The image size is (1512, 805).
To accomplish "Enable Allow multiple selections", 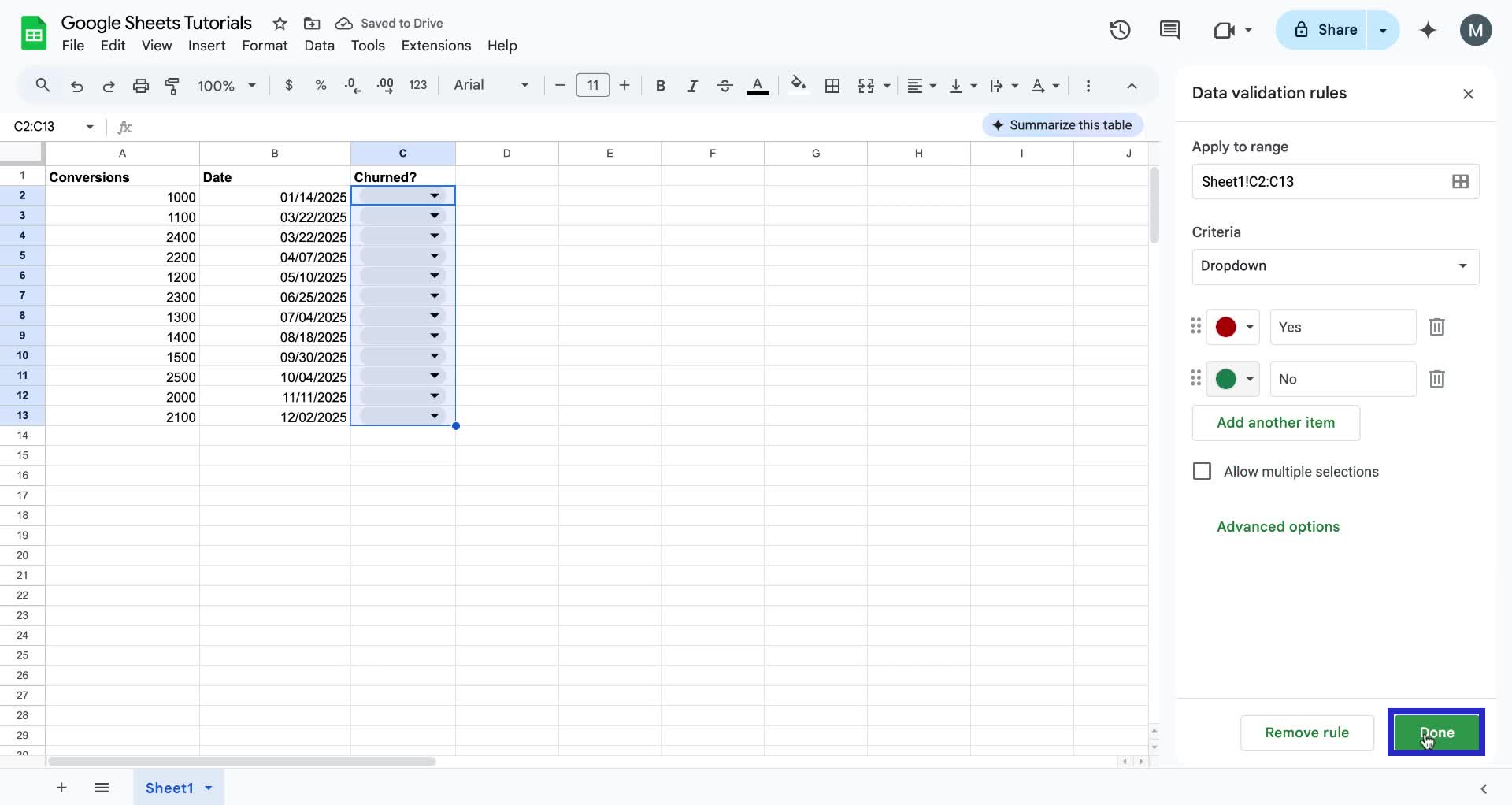I will pos(1203,471).
